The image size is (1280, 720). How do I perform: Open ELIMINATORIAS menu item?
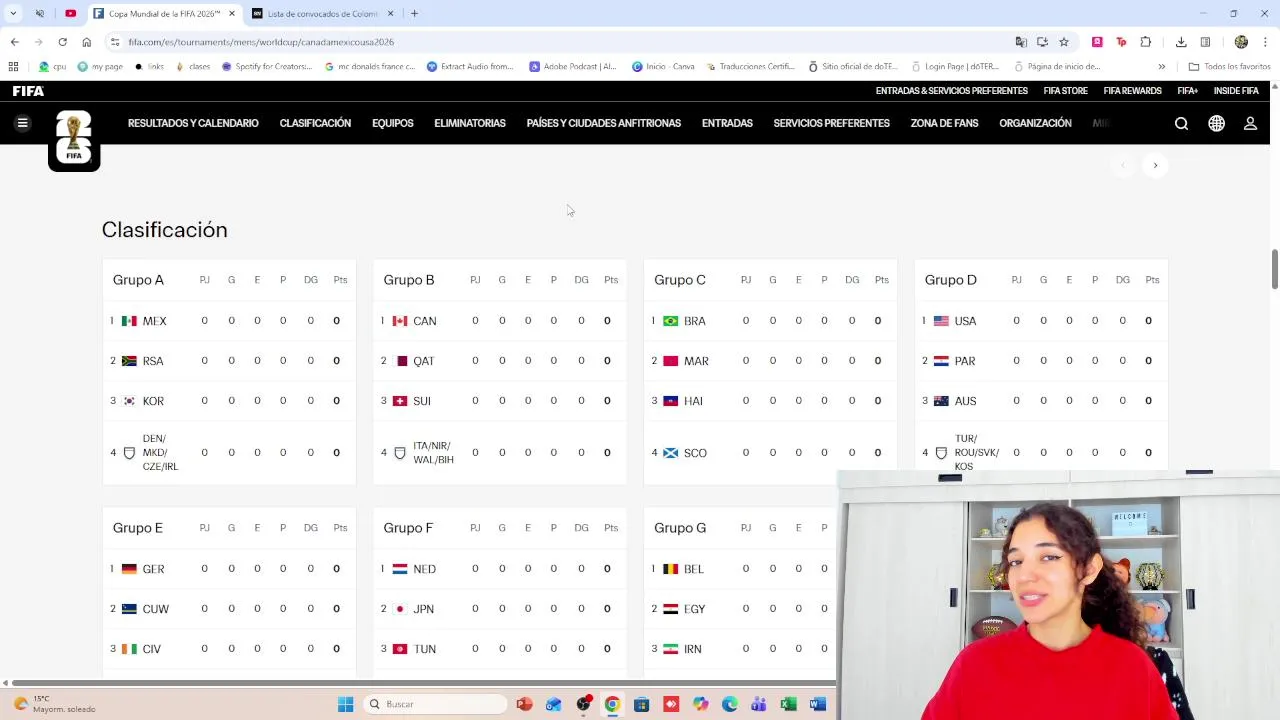click(470, 123)
